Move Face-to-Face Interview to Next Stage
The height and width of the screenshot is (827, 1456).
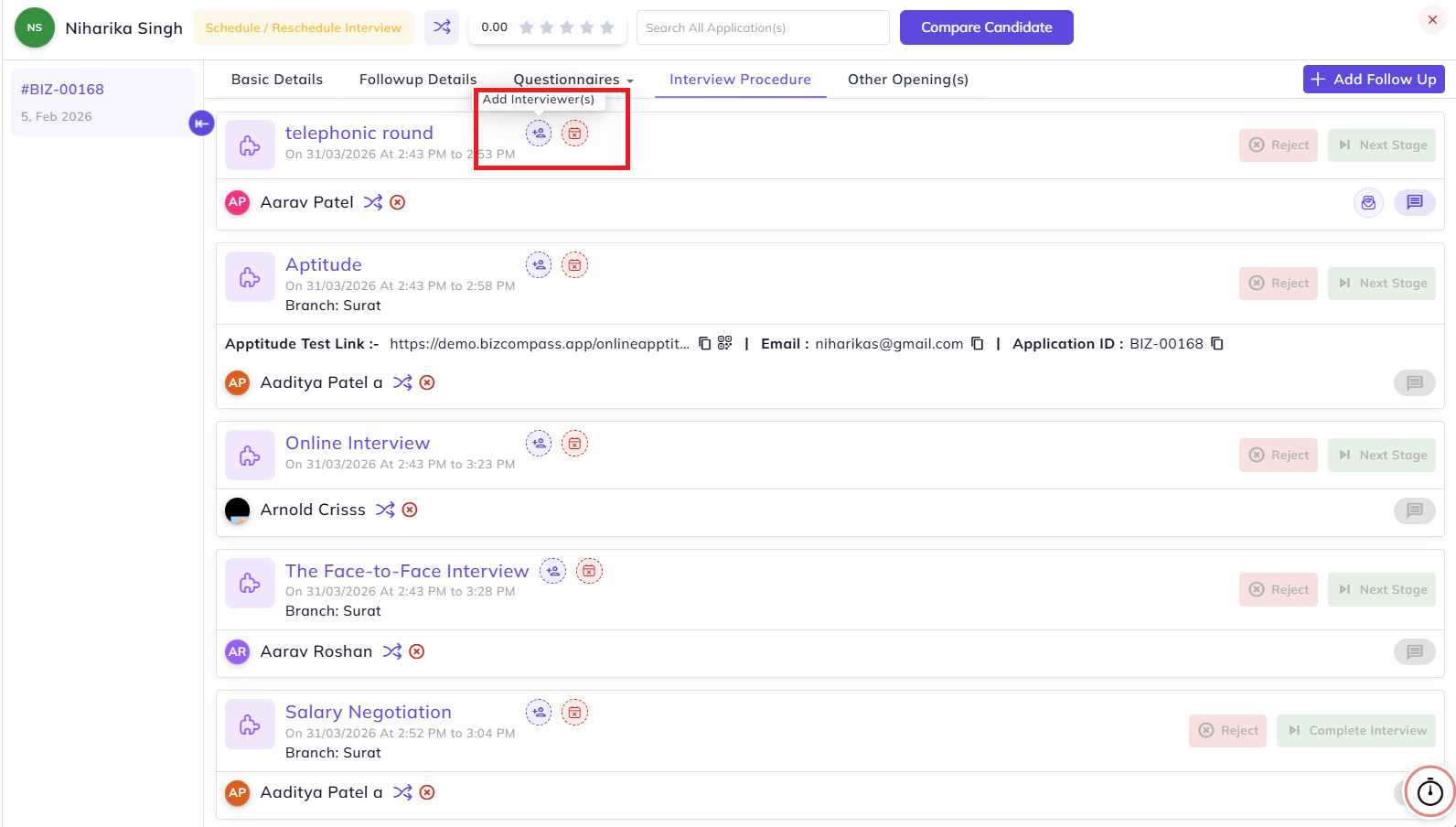(1382, 590)
